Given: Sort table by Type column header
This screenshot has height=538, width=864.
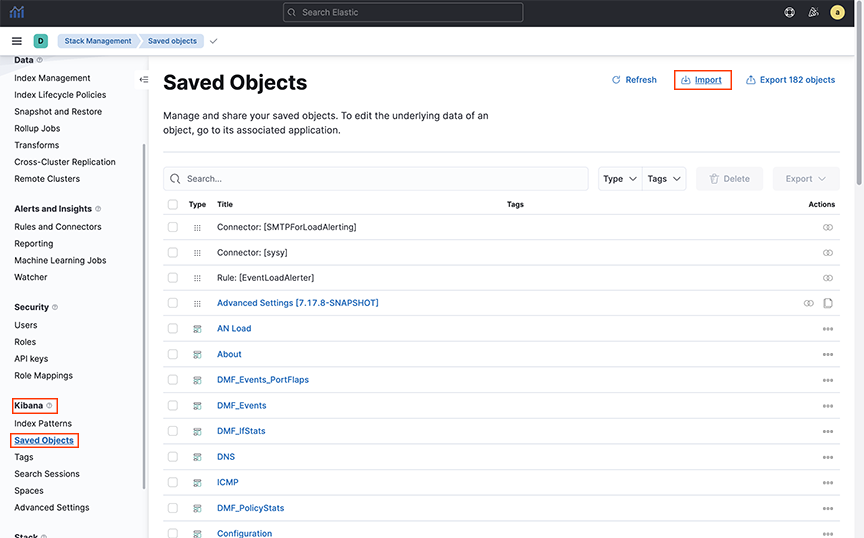Looking at the screenshot, I should 197,205.
